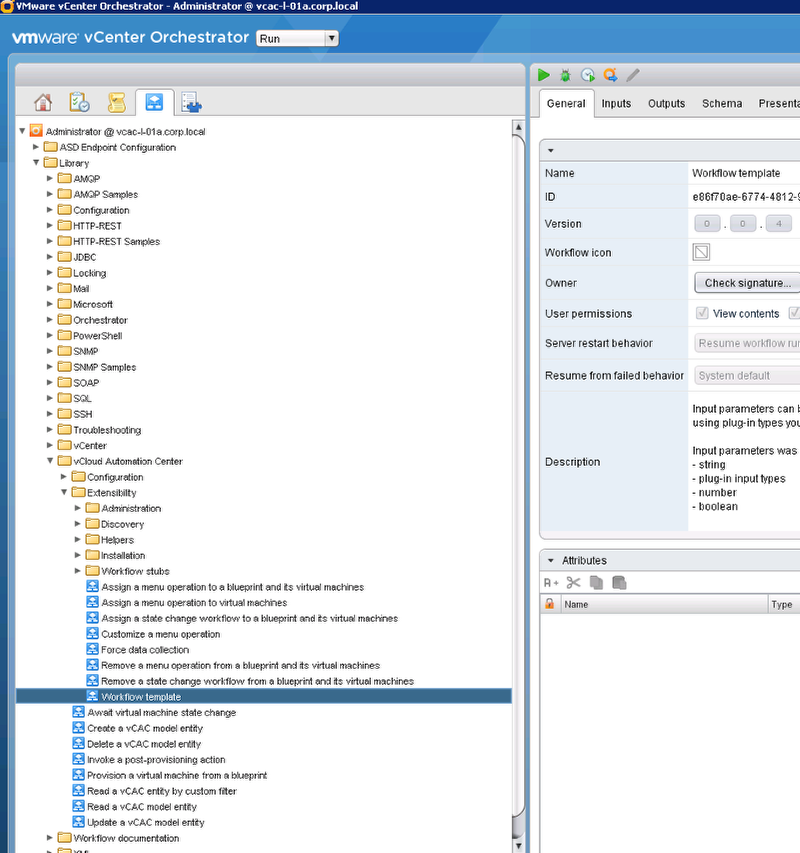This screenshot has width=800, height=853.
Task: Click the green Start workflow play icon
Action: coord(545,75)
